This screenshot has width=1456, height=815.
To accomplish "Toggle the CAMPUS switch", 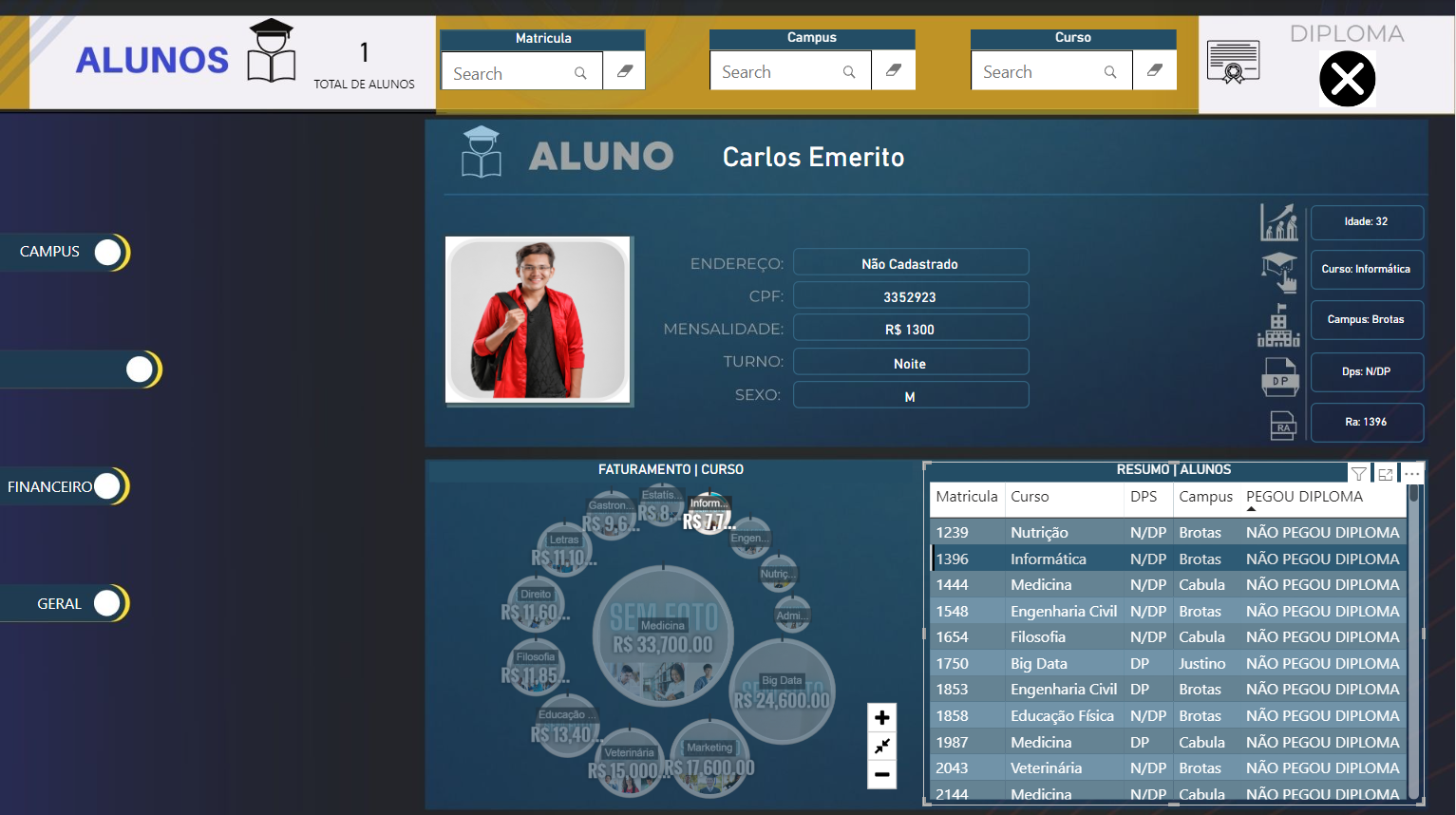I will point(107,252).
